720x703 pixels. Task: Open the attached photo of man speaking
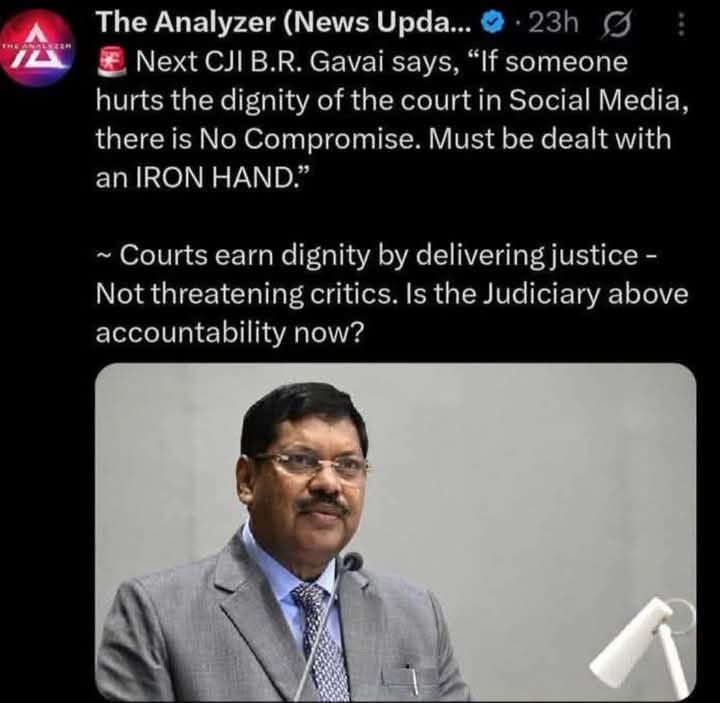(395, 532)
